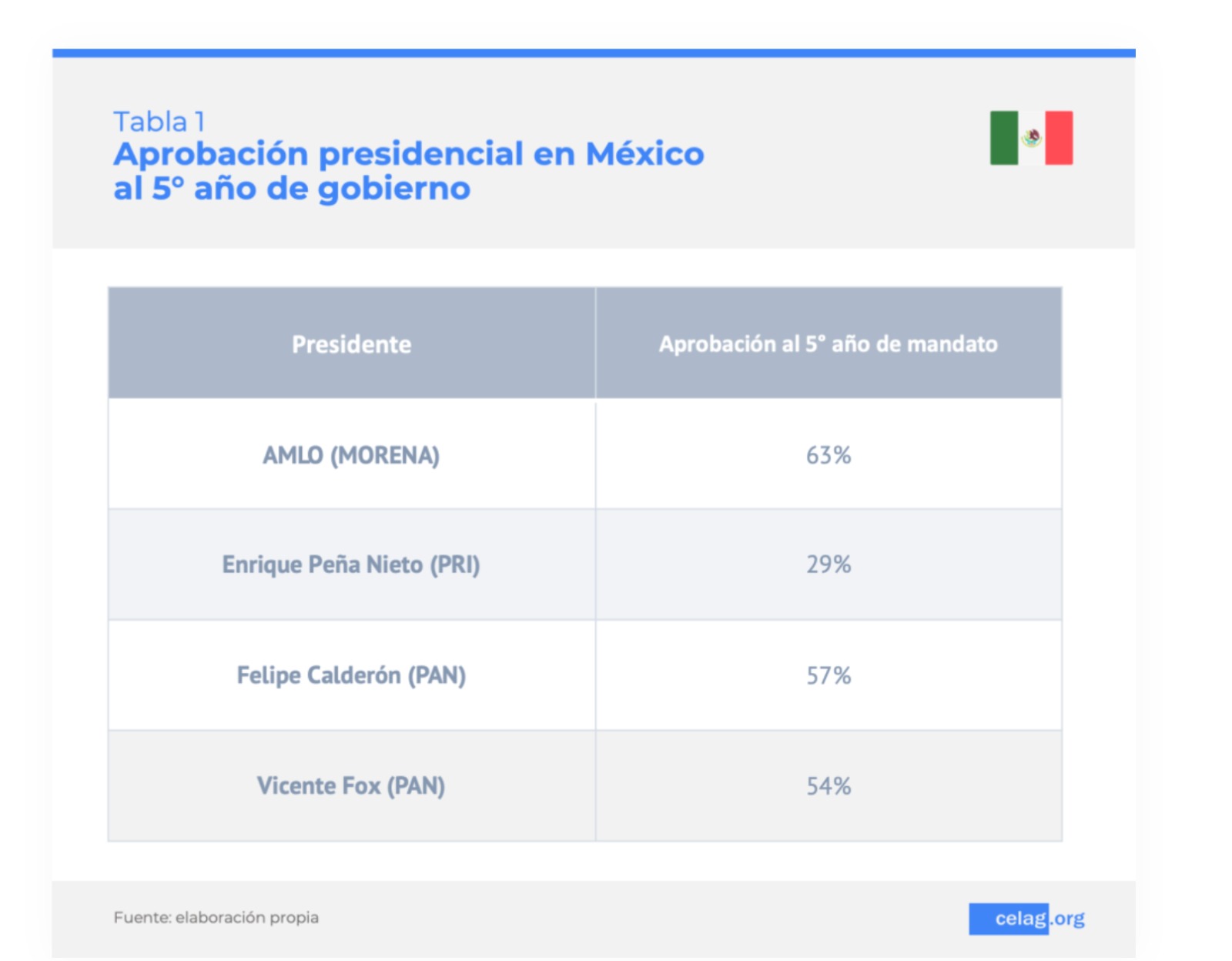Click the celag.org logo
Screen dimensions: 1232x961
[1027, 919]
